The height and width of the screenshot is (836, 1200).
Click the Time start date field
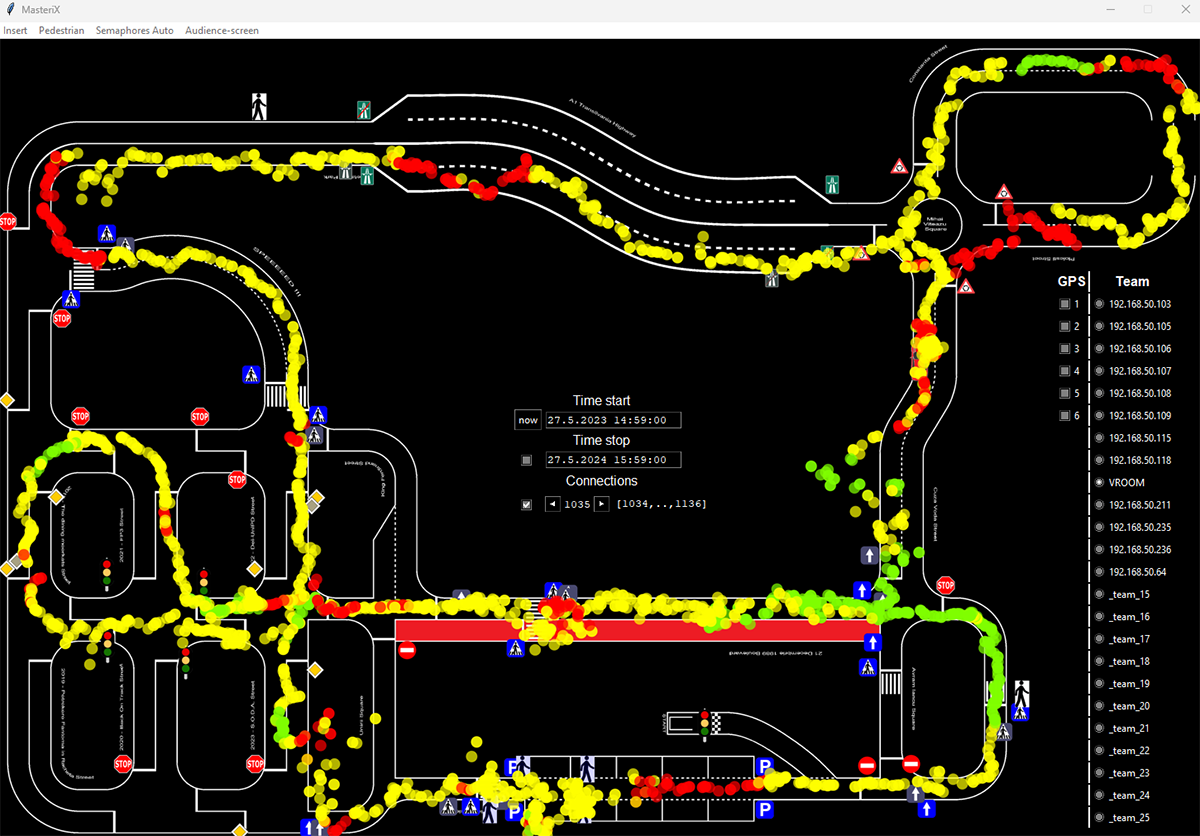[x=612, y=420]
